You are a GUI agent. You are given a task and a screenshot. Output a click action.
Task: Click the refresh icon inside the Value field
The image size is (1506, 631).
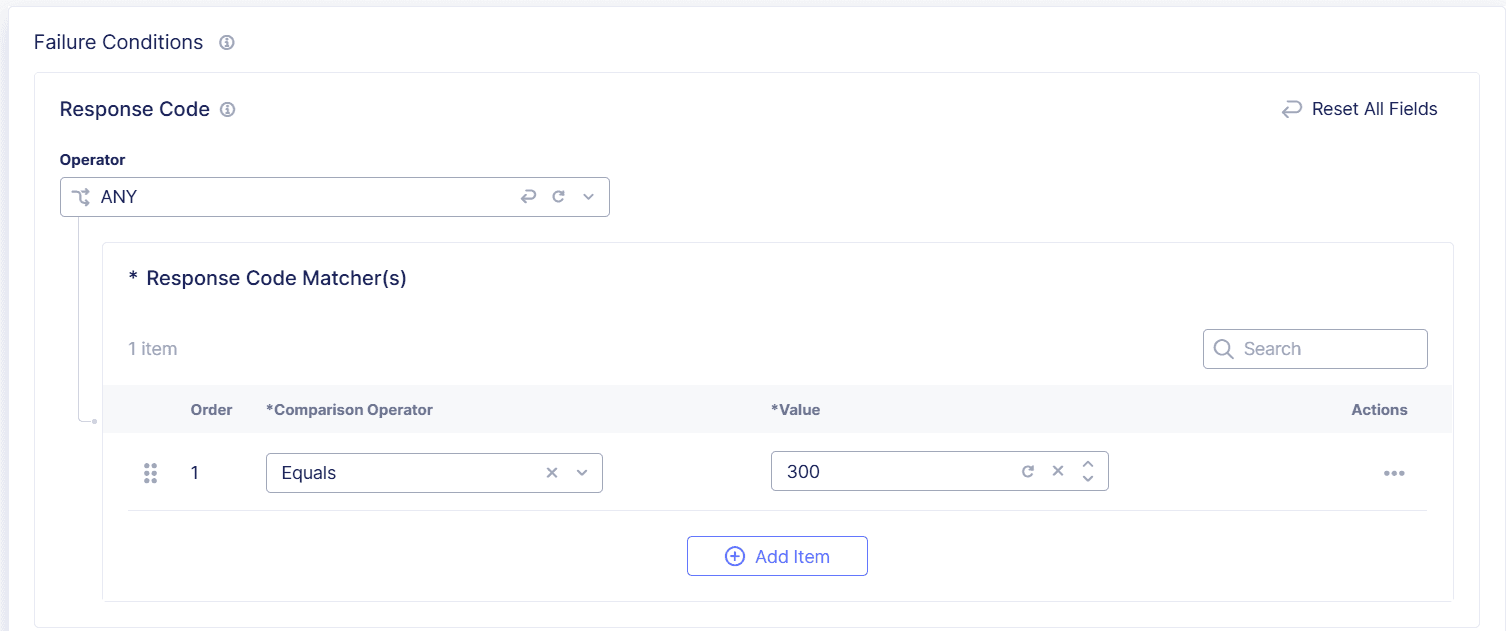coord(1028,470)
